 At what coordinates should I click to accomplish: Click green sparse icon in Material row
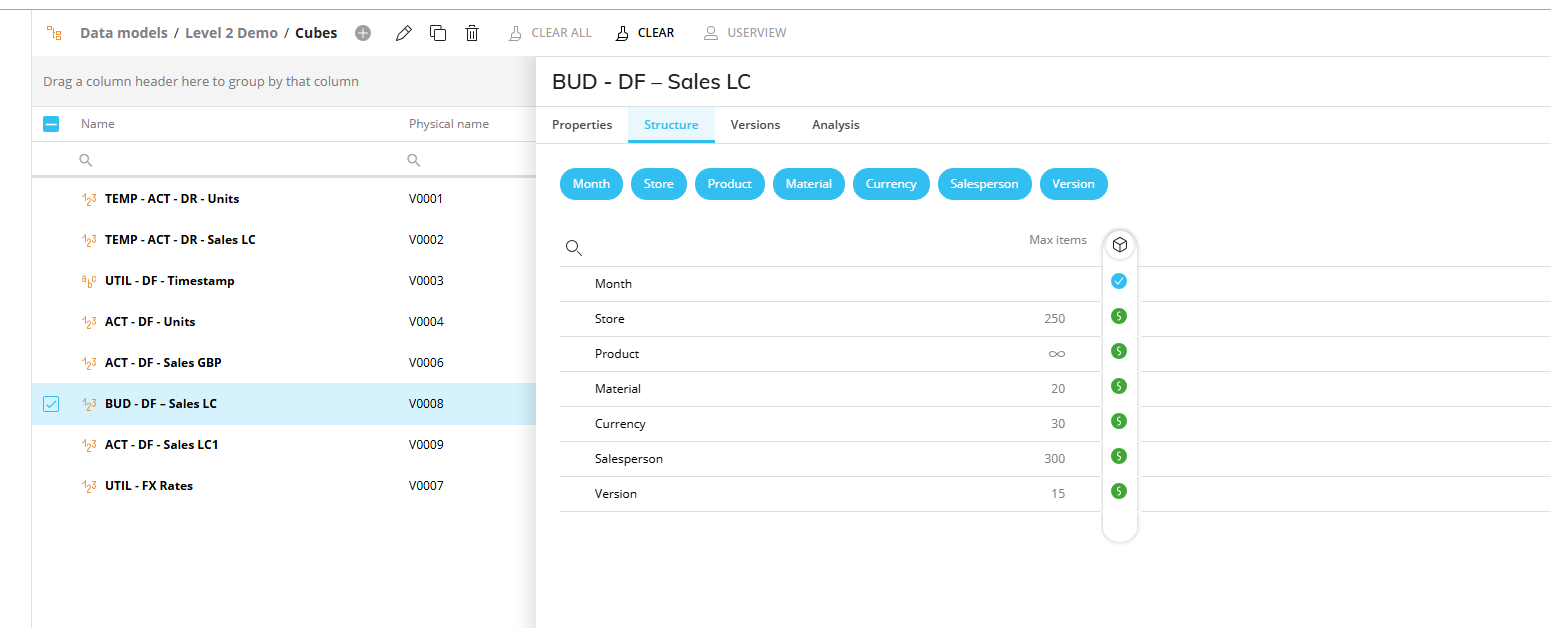coord(1119,386)
